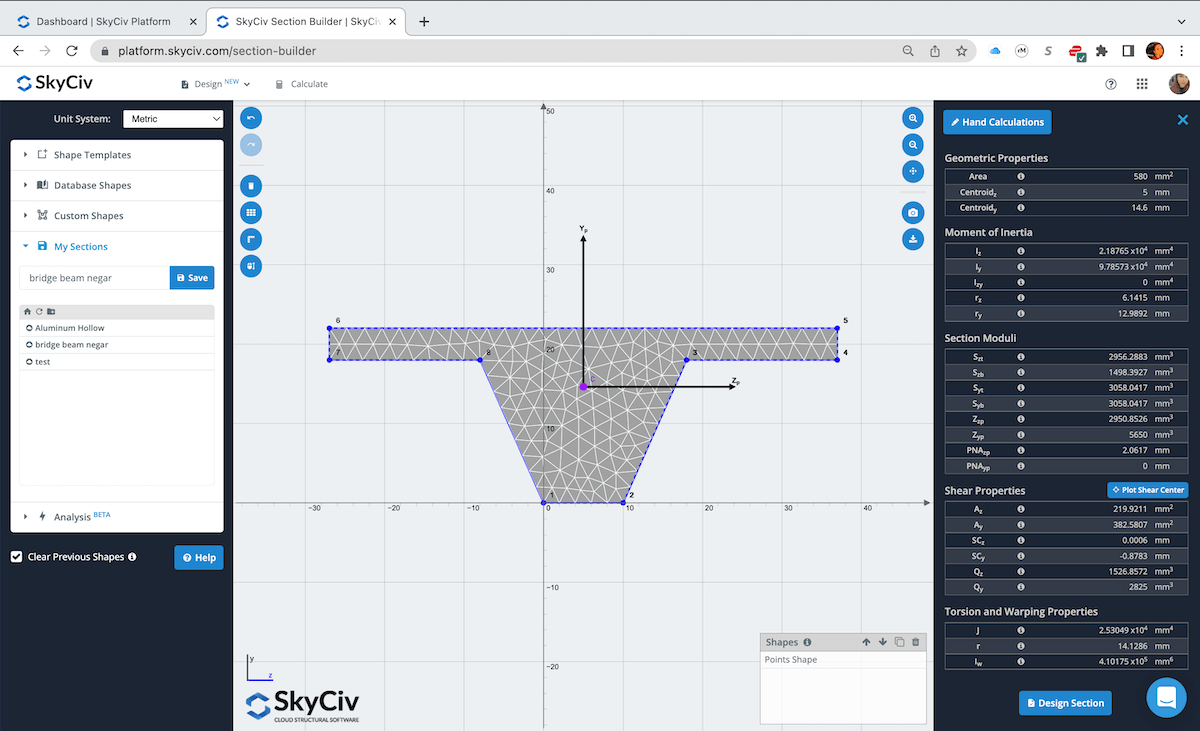
Task: Click the delete shape icon on the left toolbar
Action: click(251, 185)
